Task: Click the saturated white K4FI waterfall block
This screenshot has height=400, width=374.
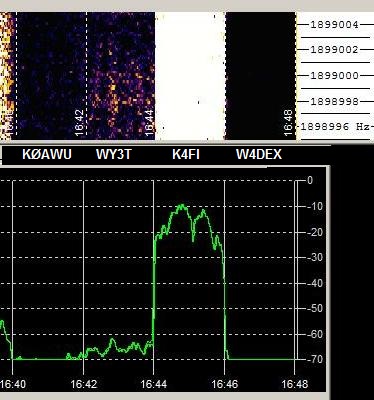Action: pos(190,76)
